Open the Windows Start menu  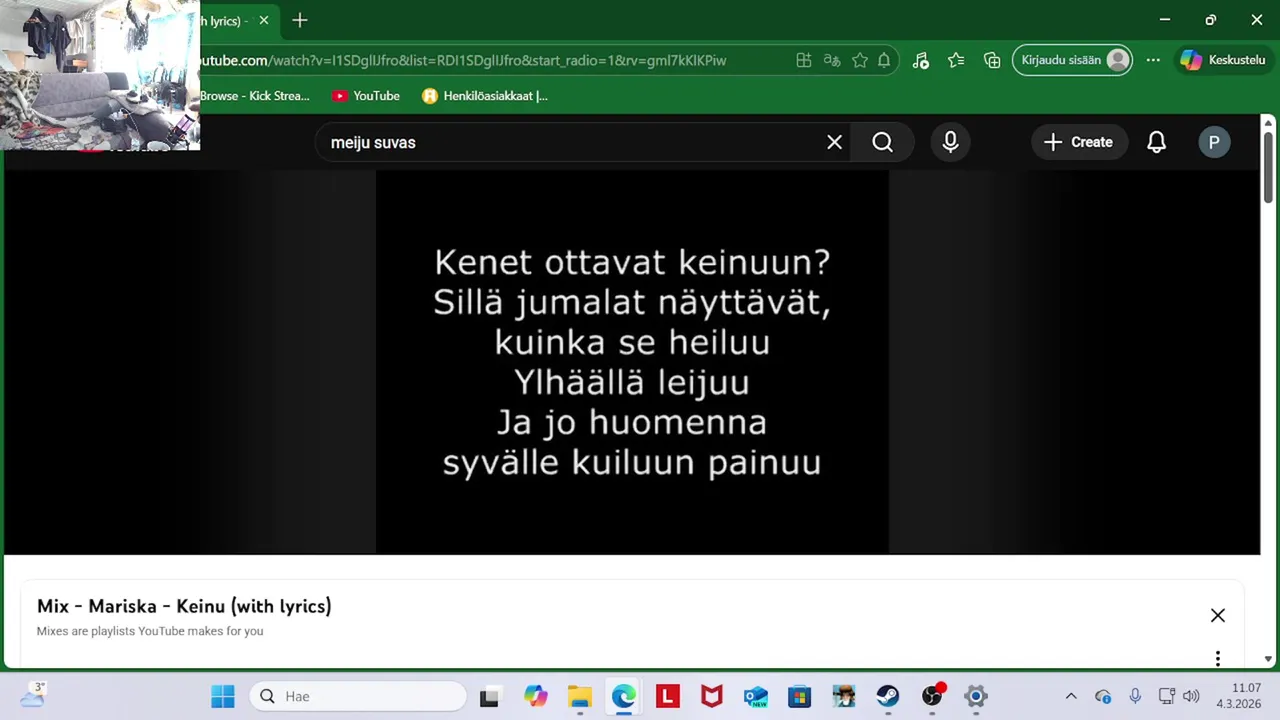click(x=223, y=696)
